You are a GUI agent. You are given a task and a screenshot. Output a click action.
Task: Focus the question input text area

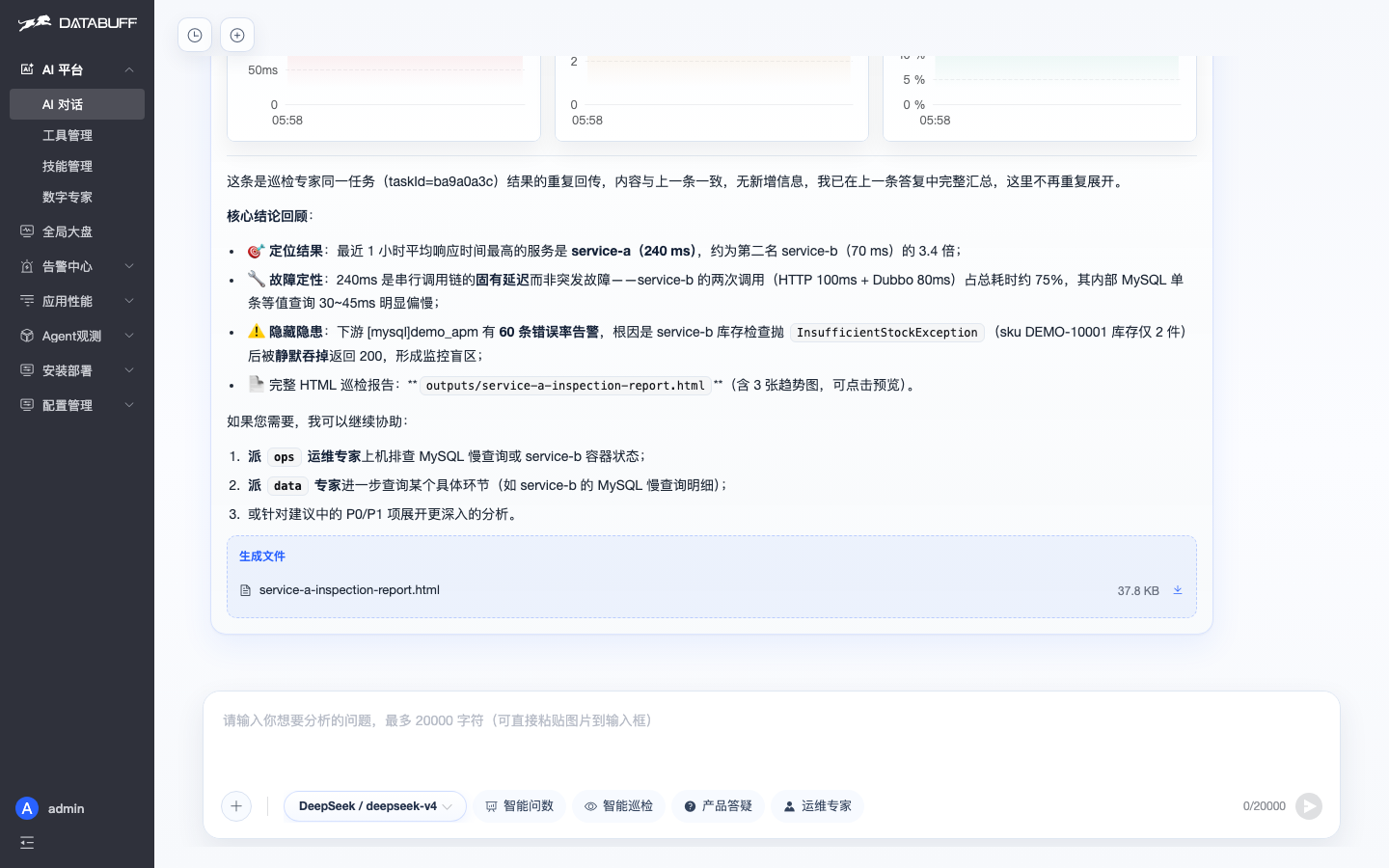point(772,738)
